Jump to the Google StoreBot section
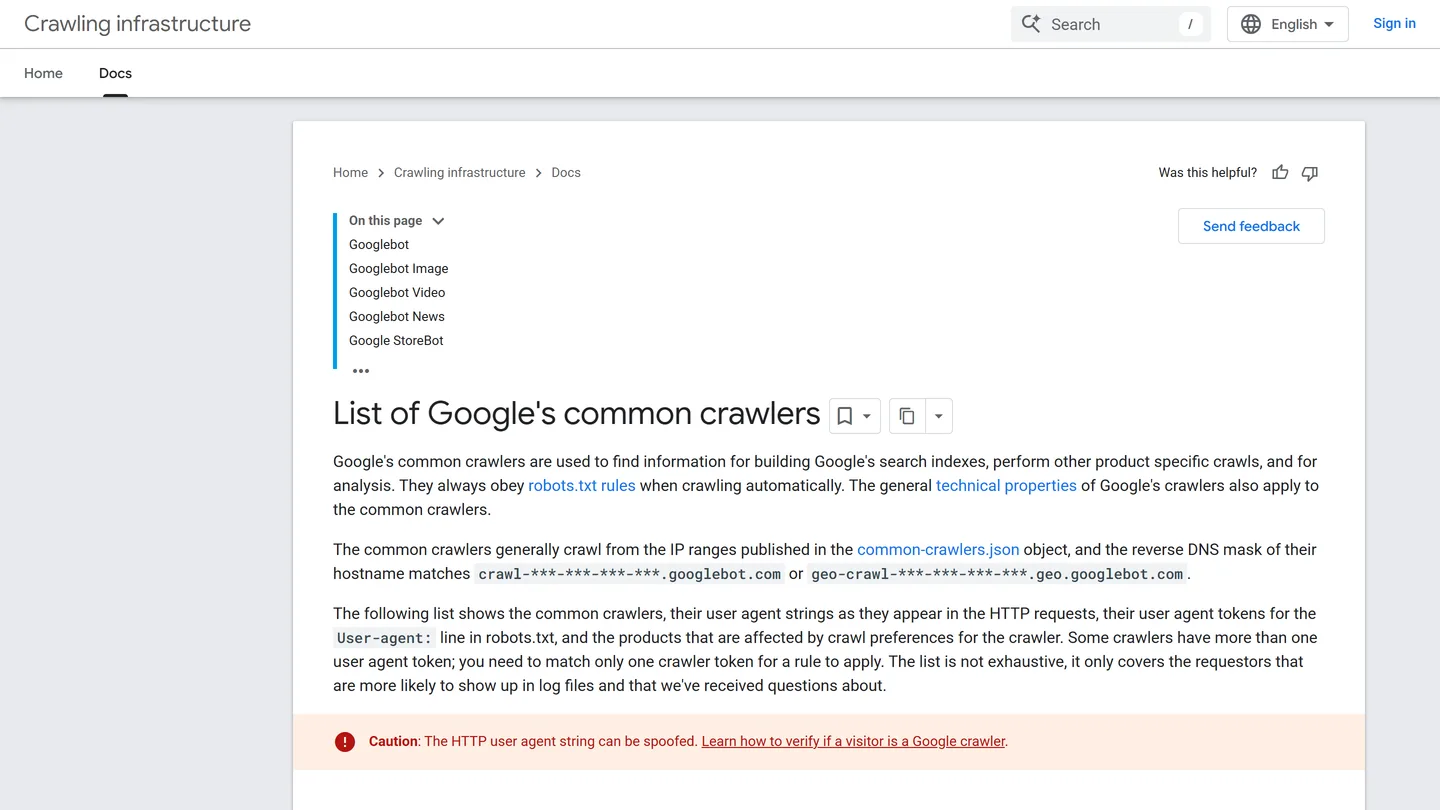Screen dimensions: 1440x810 click(x=396, y=341)
